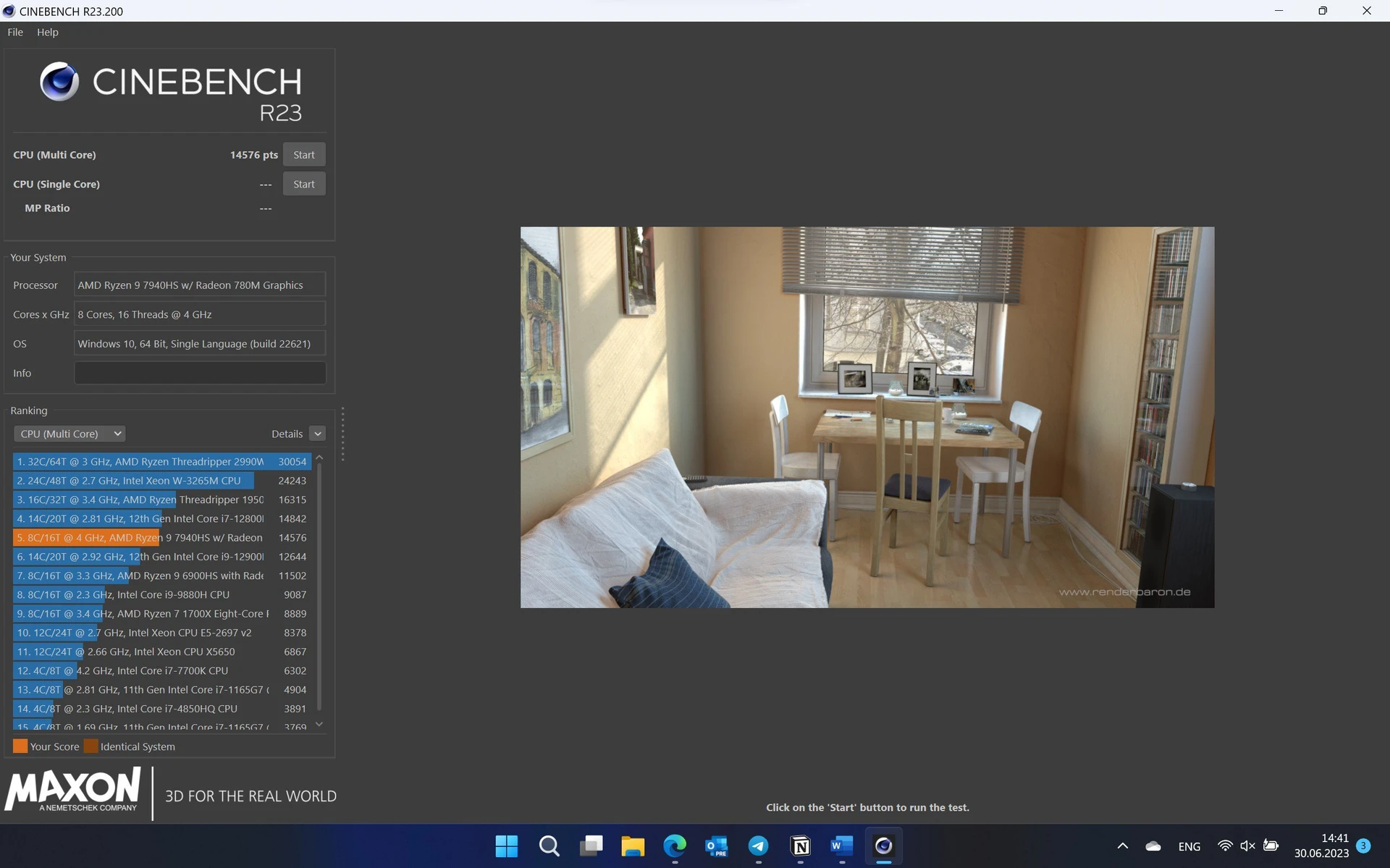The width and height of the screenshot is (1390, 868).
Task: Open Microsoft Word from taskbar
Action: coord(842,846)
